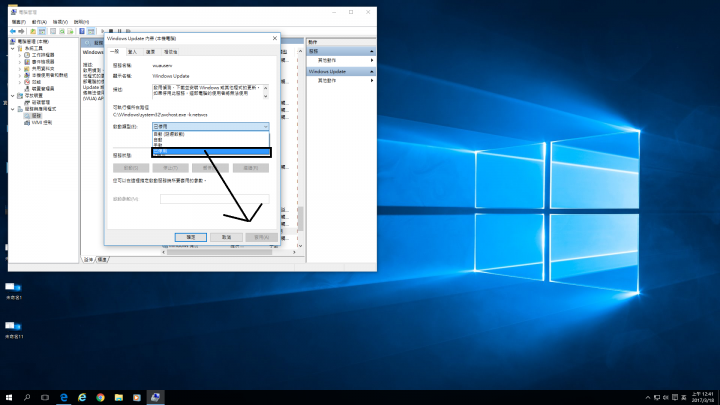Click the Refresh toolbar icon with green arrows
Viewport: 720px width, 405px height.
point(62,31)
